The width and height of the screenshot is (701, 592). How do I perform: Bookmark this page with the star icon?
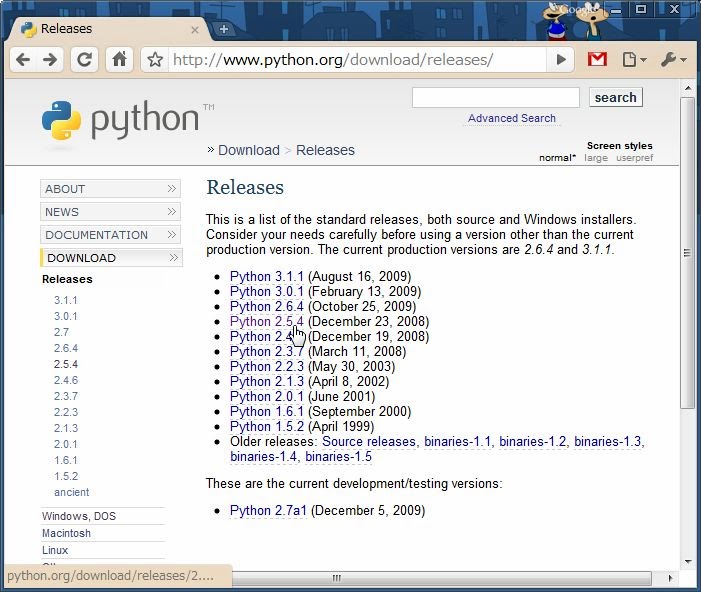[x=155, y=60]
